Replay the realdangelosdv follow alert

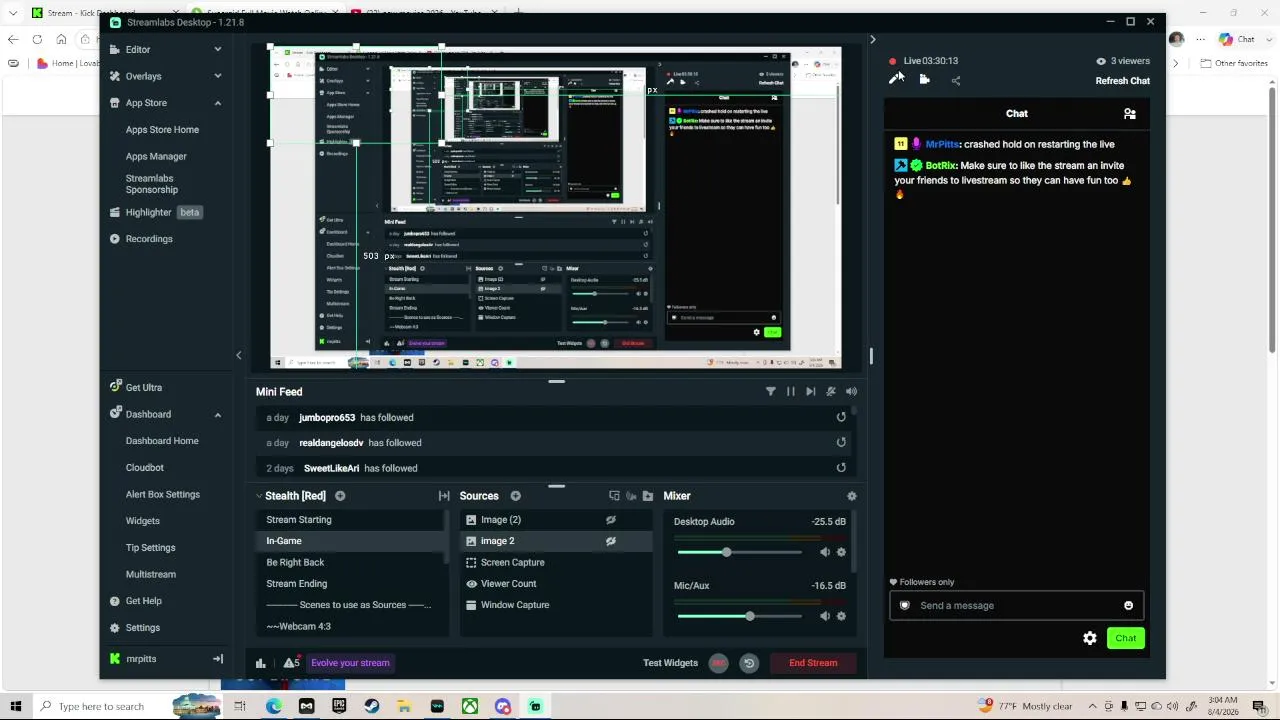[841, 442]
